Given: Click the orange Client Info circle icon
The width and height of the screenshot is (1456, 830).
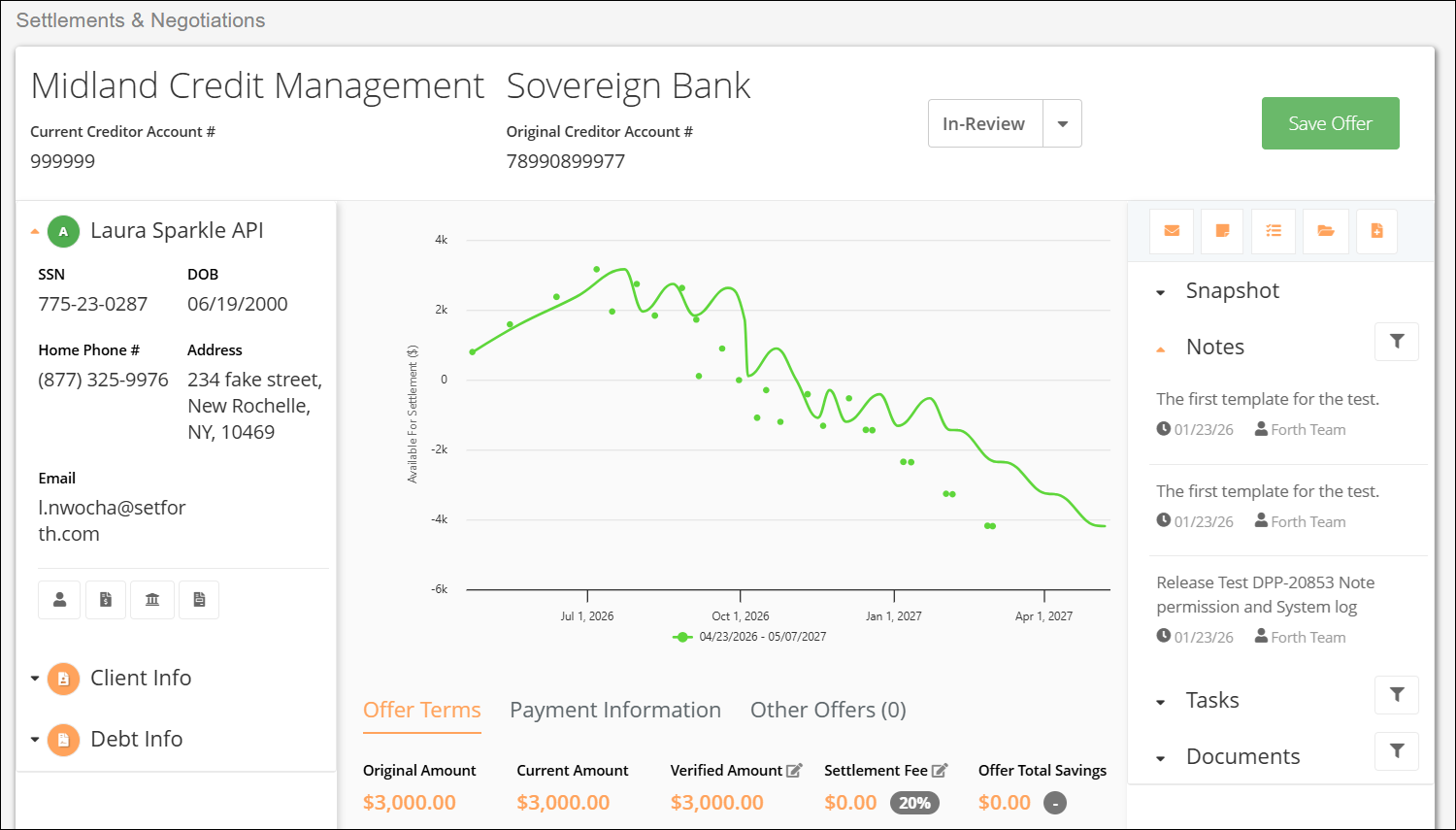Looking at the screenshot, I should pyautogui.click(x=63, y=679).
